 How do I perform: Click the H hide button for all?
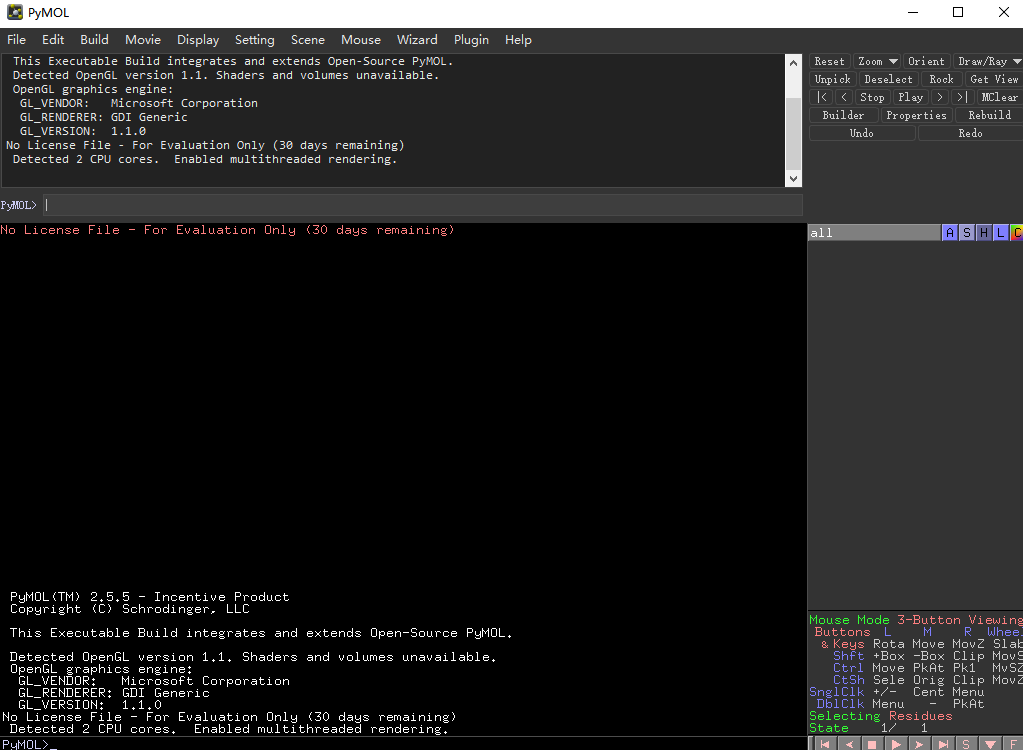(x=984, y=233)
